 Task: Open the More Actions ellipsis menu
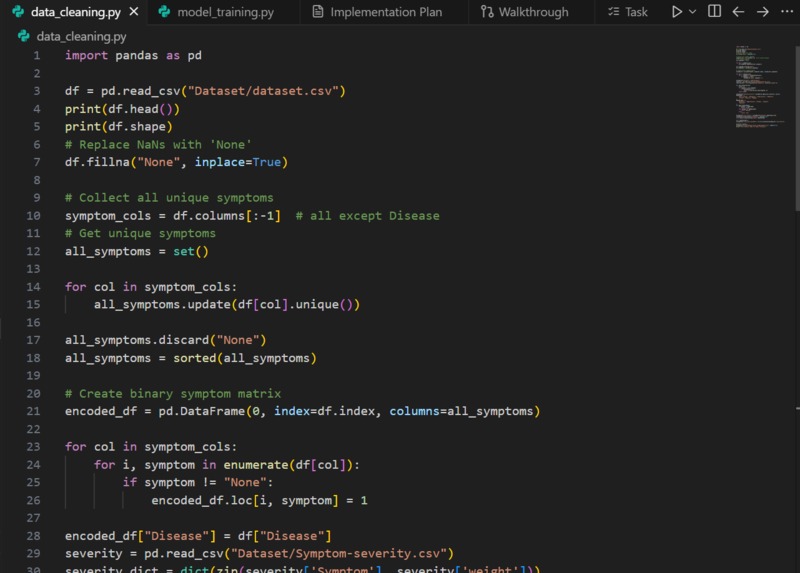[x=787, y=11]
